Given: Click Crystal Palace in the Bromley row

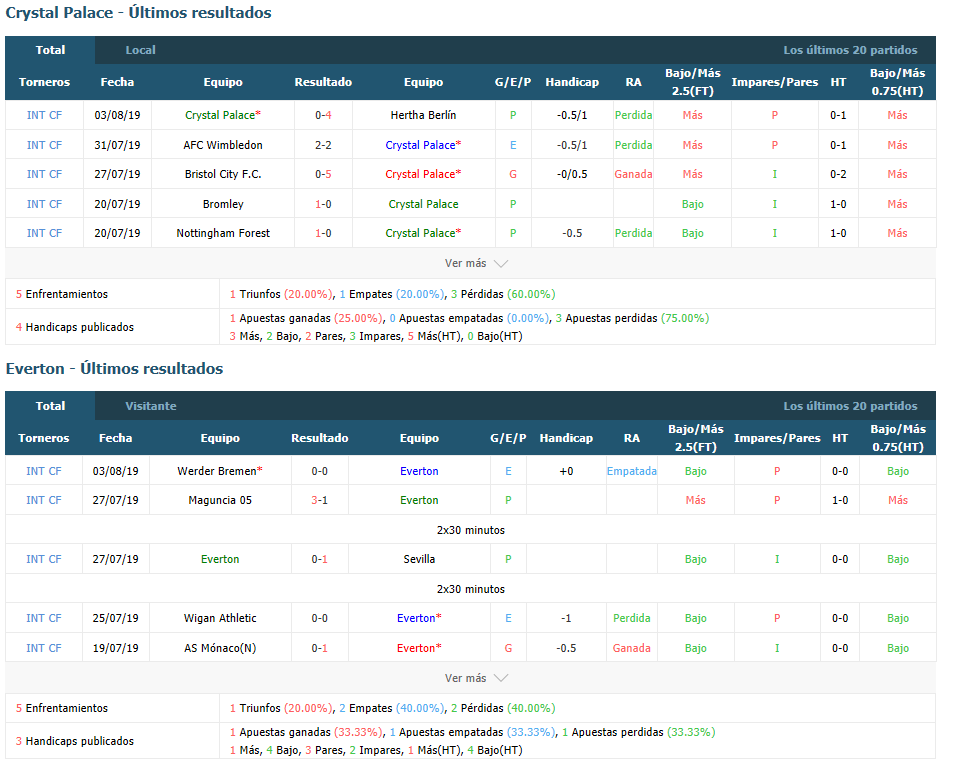Looking at the screenshot, I should coord(423,204).
